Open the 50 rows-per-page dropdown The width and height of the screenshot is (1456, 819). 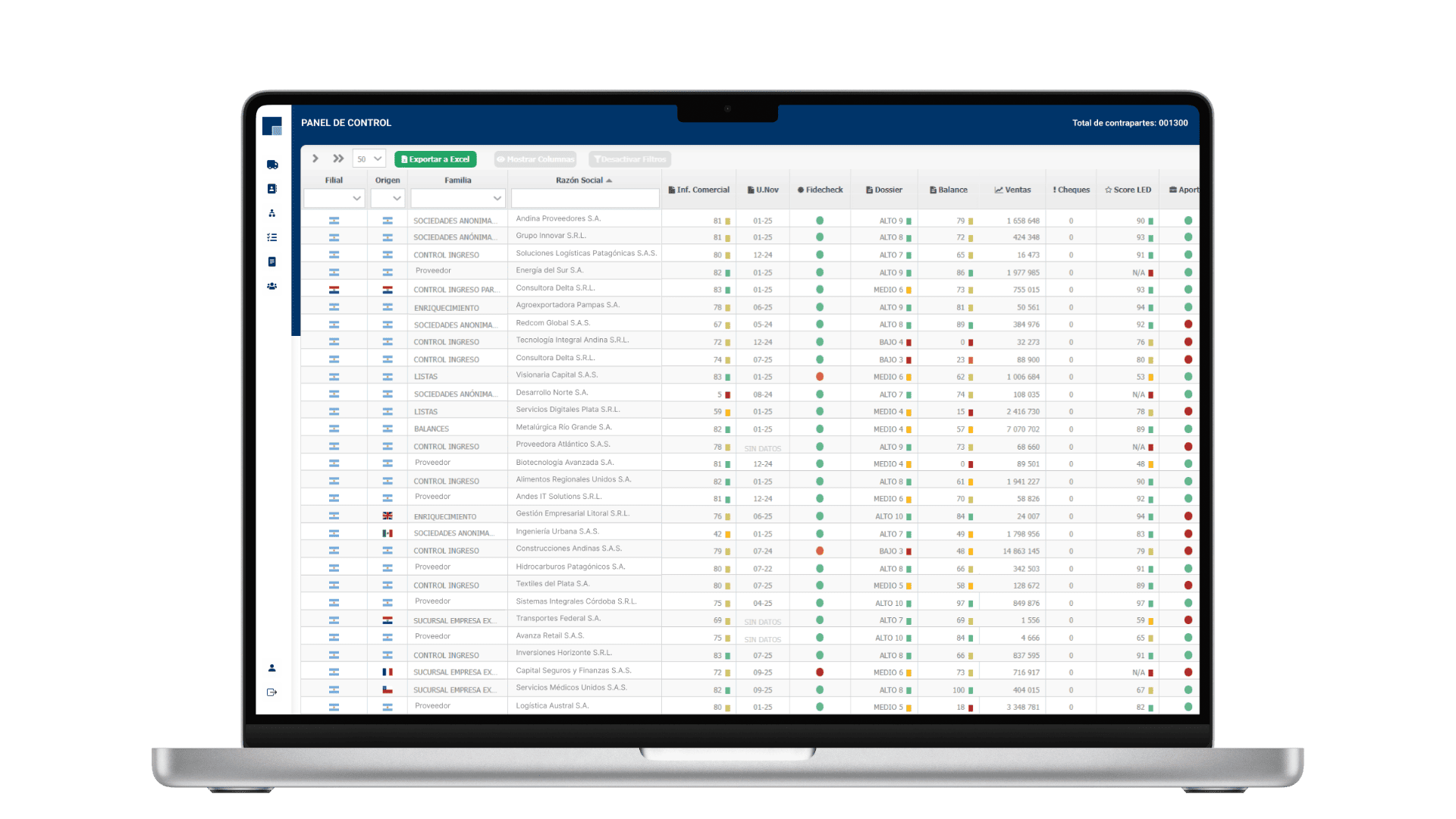369,158
